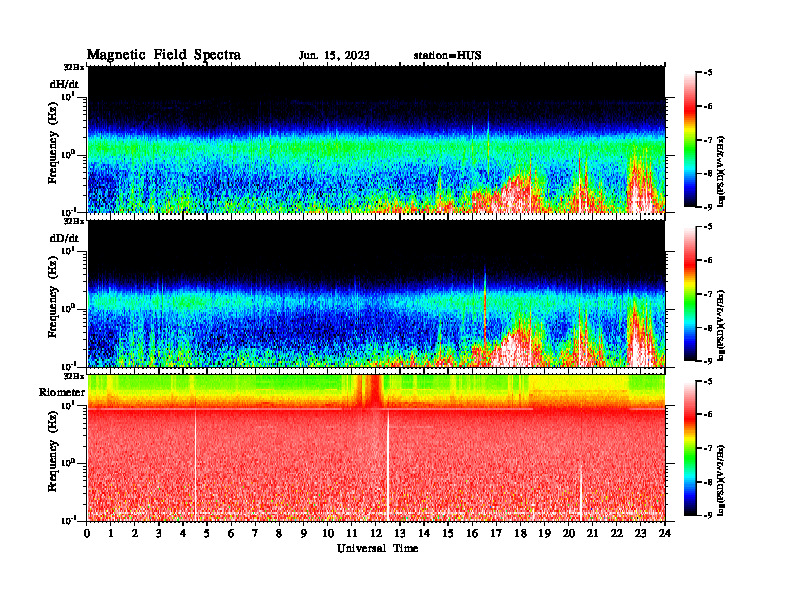Image resolution: width=792 pixels, height=612 pixels.
Task: Click the Riometer colorbar log(PSD) unit label
Action: [x=722, y=480]
